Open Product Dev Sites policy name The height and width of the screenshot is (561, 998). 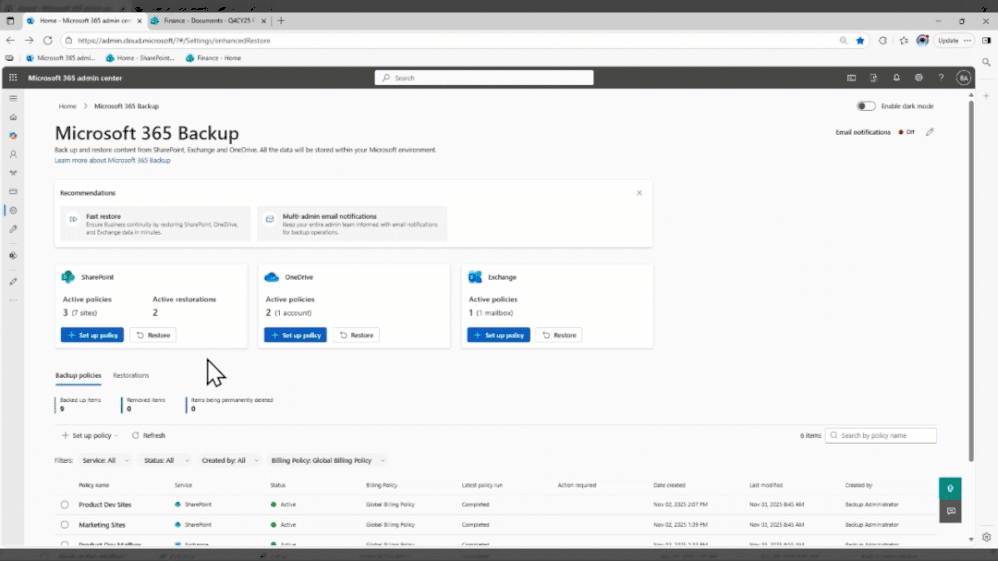(105, 504)
